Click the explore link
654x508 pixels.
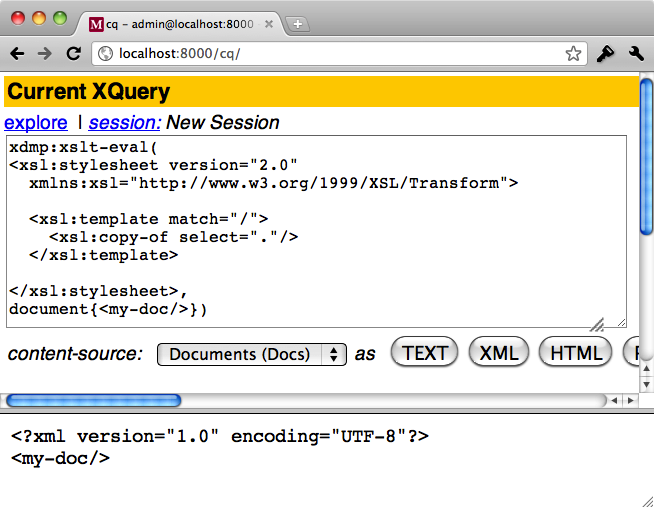[36, 123]
